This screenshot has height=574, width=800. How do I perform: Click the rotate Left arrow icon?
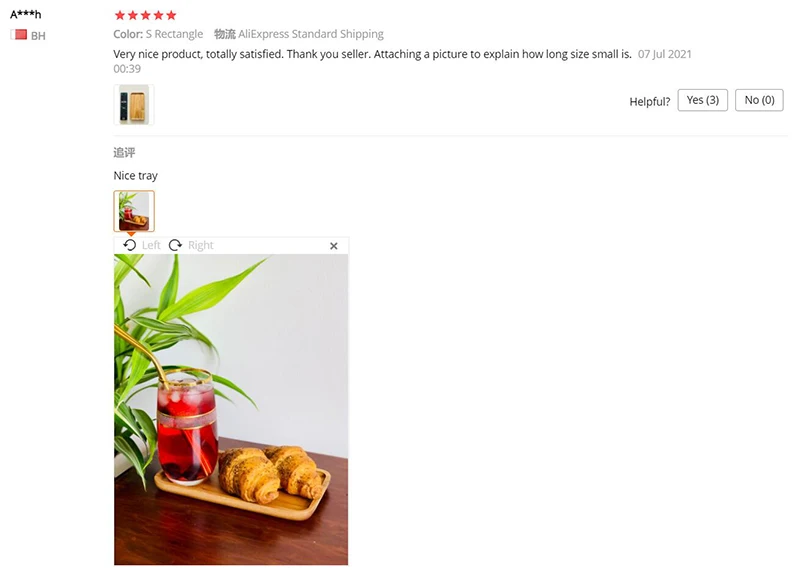[x=130, y=245]
